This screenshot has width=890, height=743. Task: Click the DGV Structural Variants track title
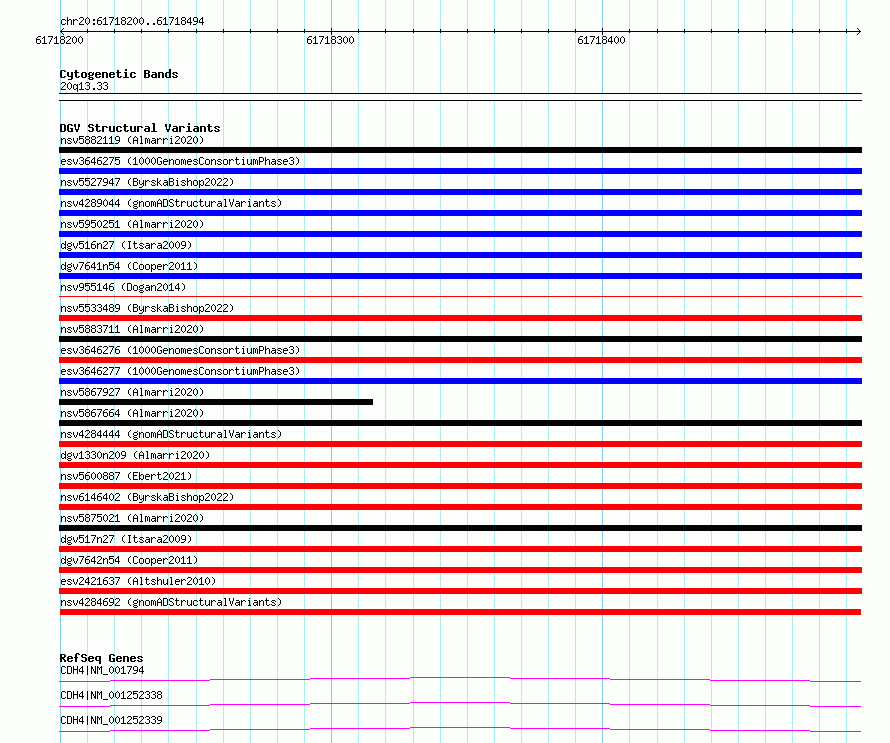pos(140,128)
